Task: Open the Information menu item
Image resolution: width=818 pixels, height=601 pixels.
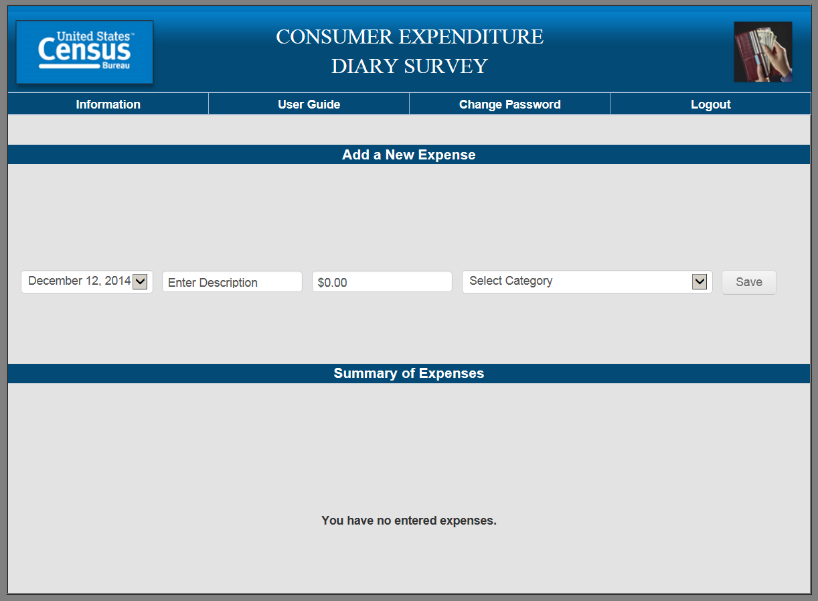Action: (x=108, y=104)
